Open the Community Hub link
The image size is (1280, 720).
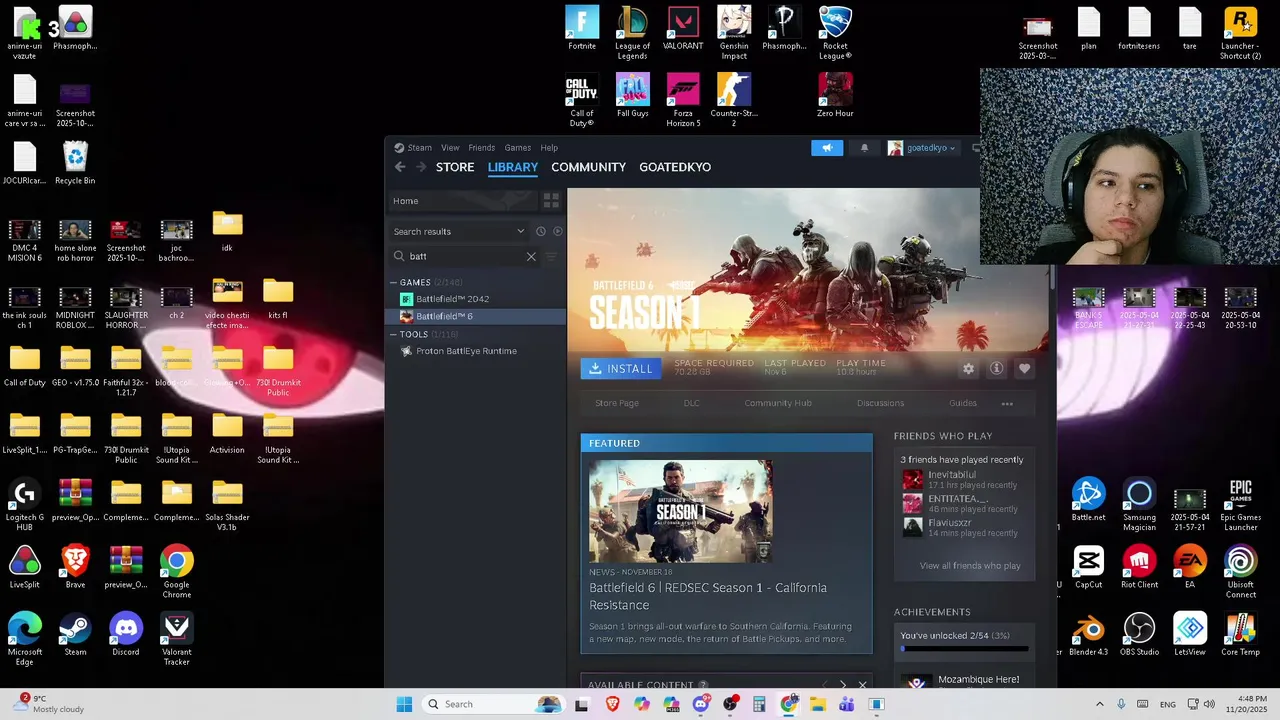(x=778, y=403)
